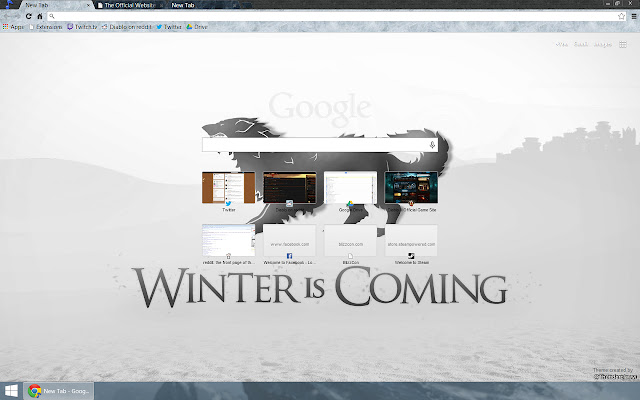The width and height of the screenshot is (640, 400).
Task: Start voice search with the microphone
Action: point(432,145)
